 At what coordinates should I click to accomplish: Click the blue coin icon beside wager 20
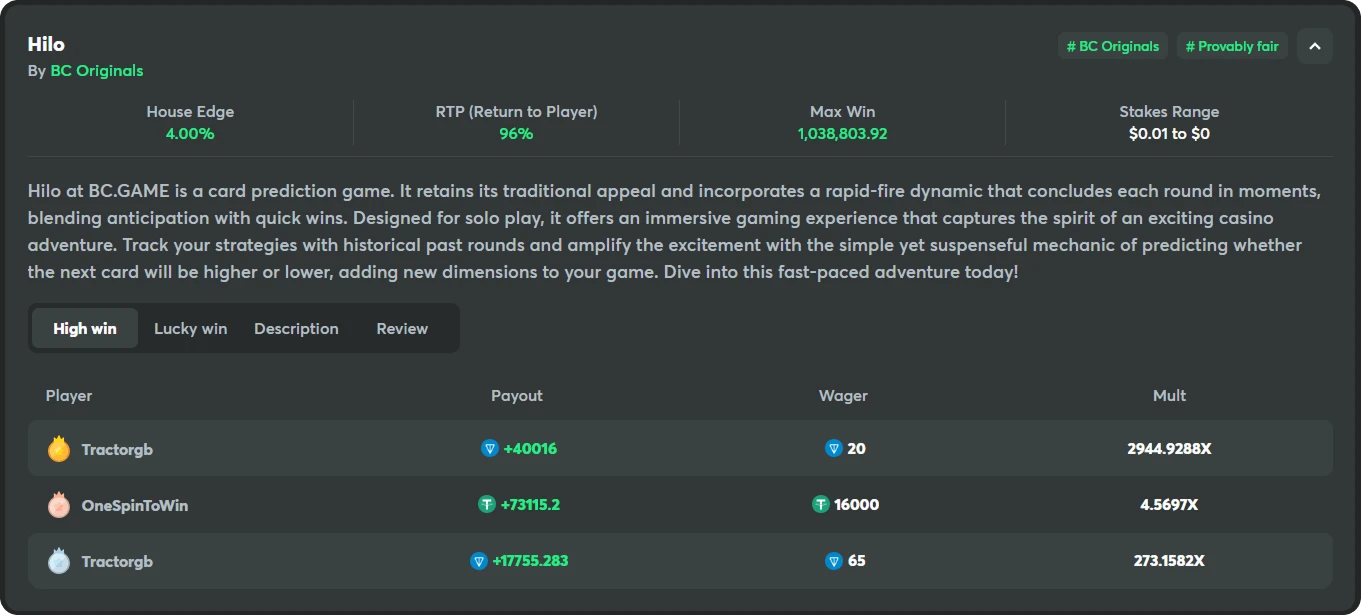click(833, 449)
